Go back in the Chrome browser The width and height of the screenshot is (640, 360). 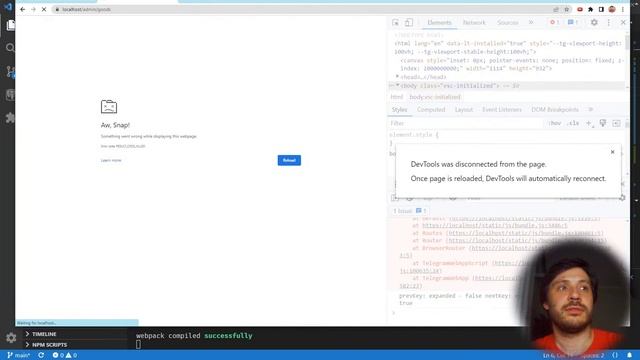pos(22,9)
